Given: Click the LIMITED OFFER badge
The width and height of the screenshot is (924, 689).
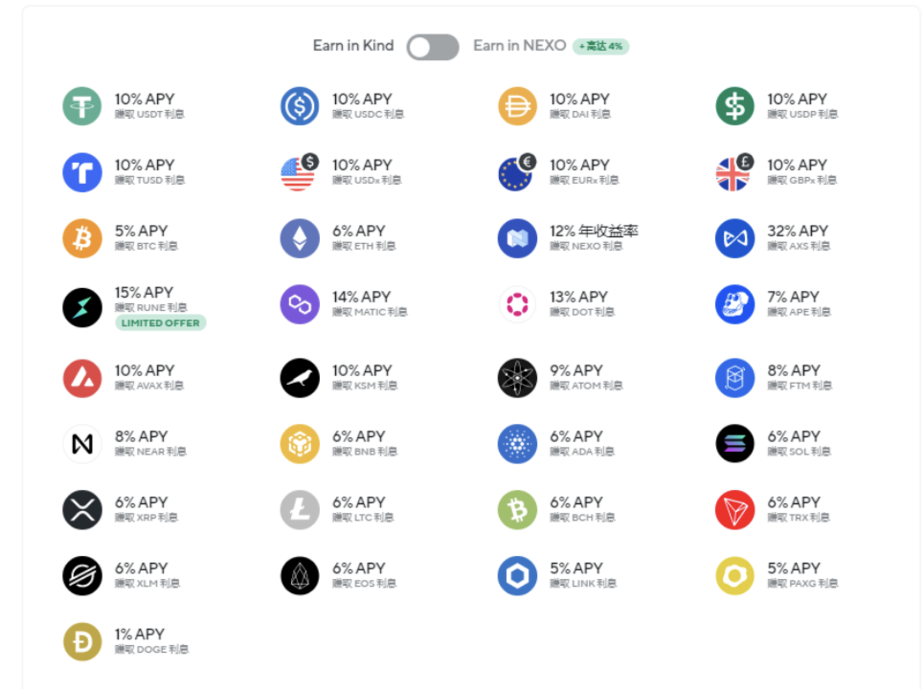Looking at the screenshot, I should click(x=160, y=323).
